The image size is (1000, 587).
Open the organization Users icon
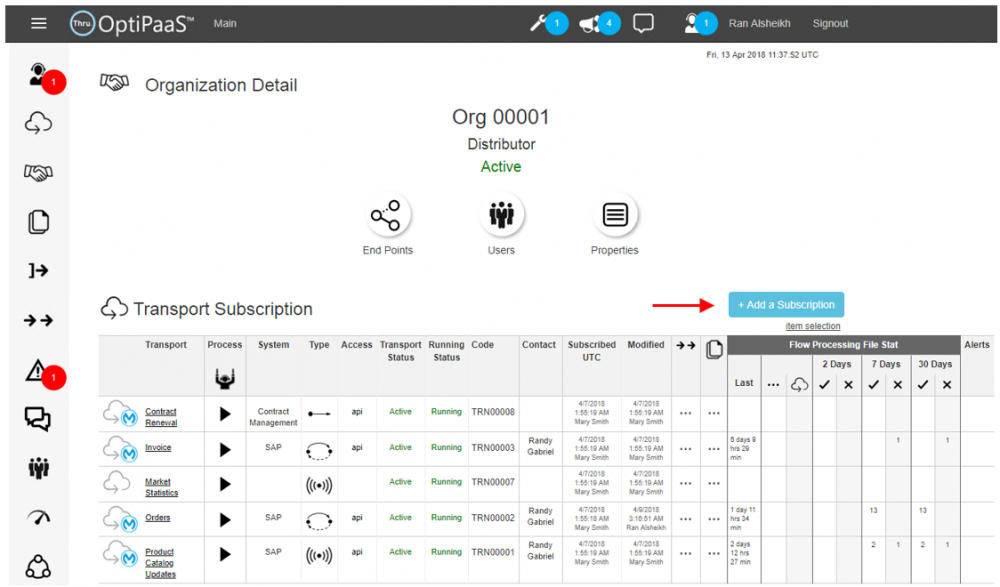coord(500,216)
